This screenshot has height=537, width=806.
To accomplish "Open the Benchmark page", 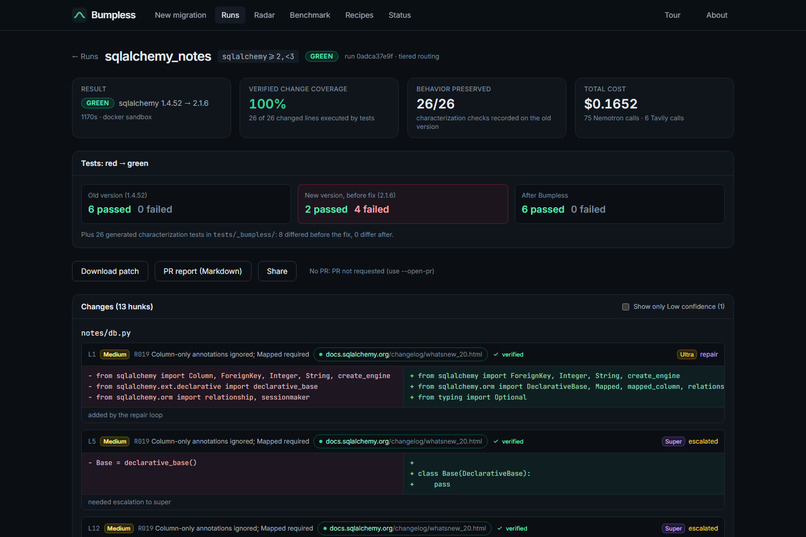I will (x=310, y=15).
